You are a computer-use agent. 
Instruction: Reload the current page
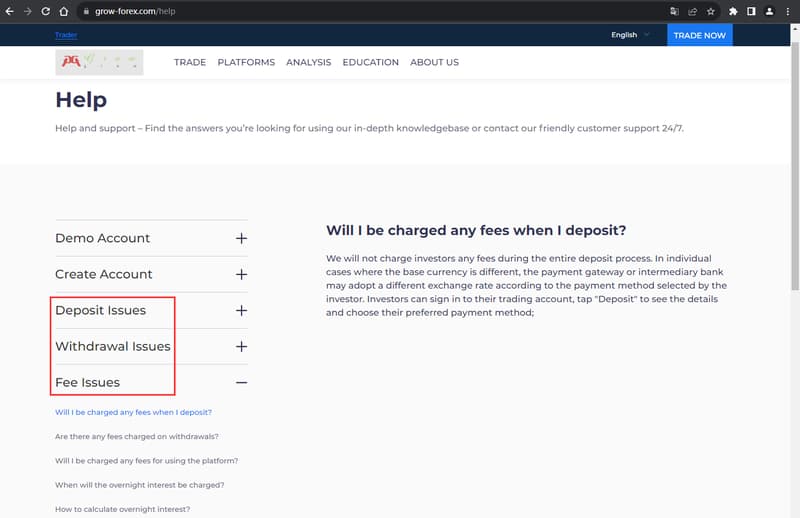[45, 11]
